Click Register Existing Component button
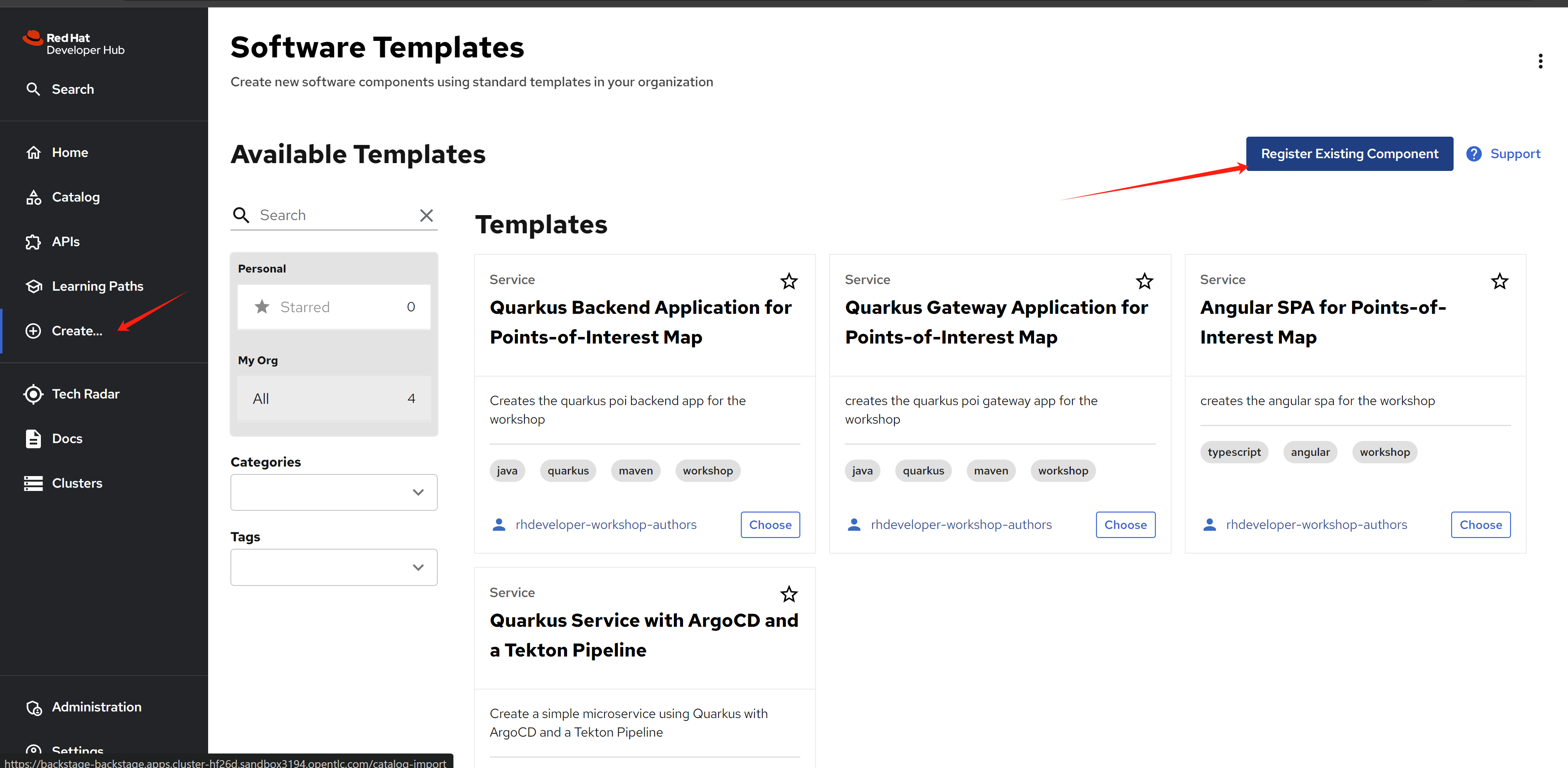Screen dimensions: 1568x768 click(1349, 154)
